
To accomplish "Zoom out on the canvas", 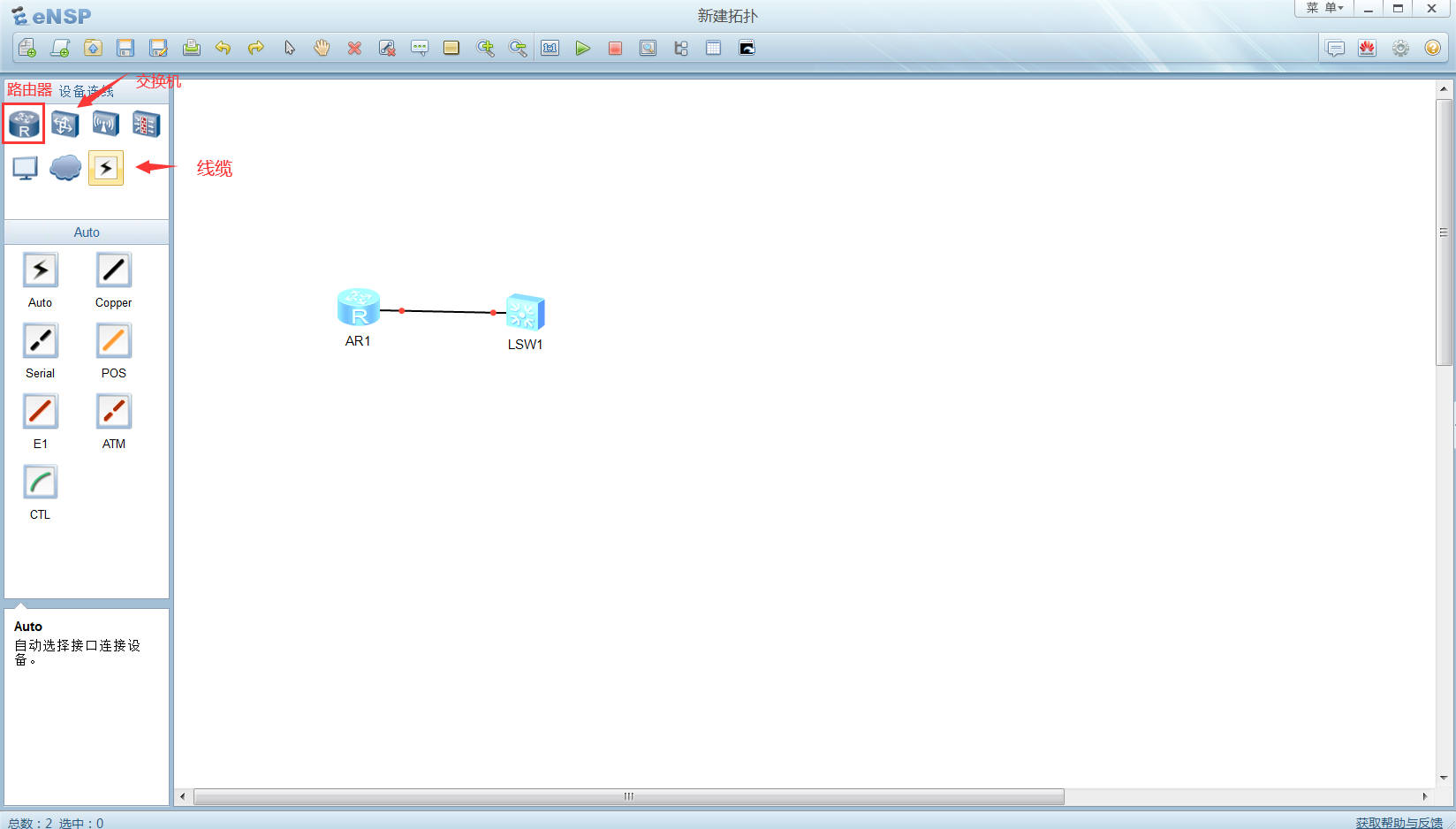I will click(x=518, y=48).
